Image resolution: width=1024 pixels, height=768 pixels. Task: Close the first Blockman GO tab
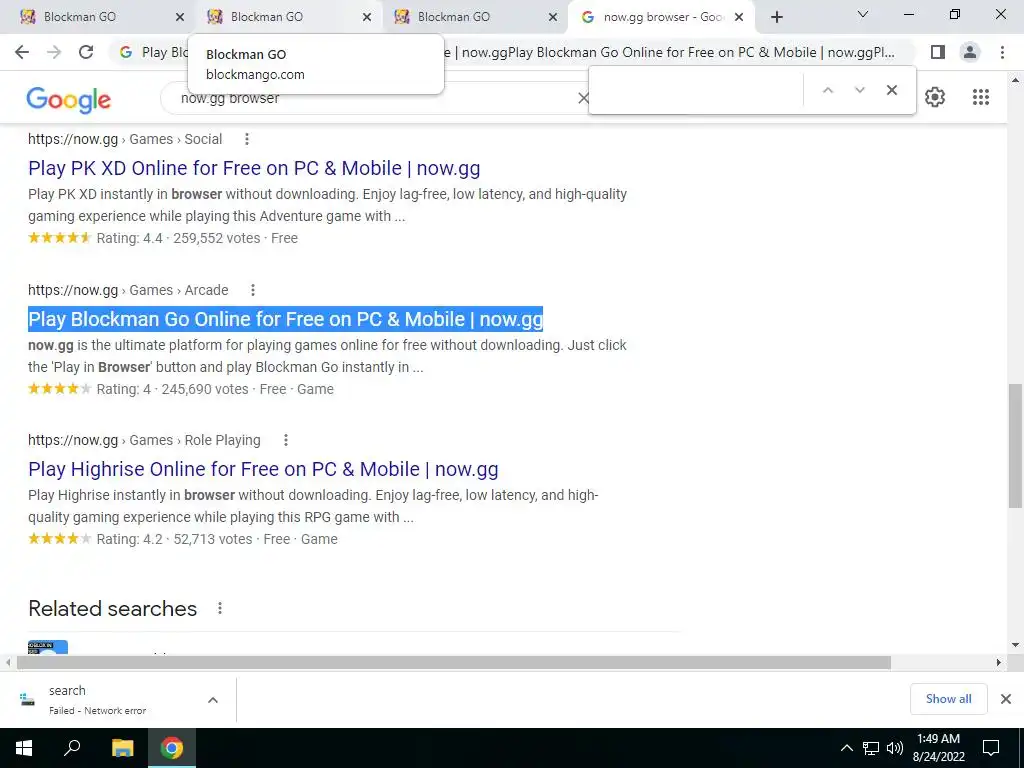180,17
